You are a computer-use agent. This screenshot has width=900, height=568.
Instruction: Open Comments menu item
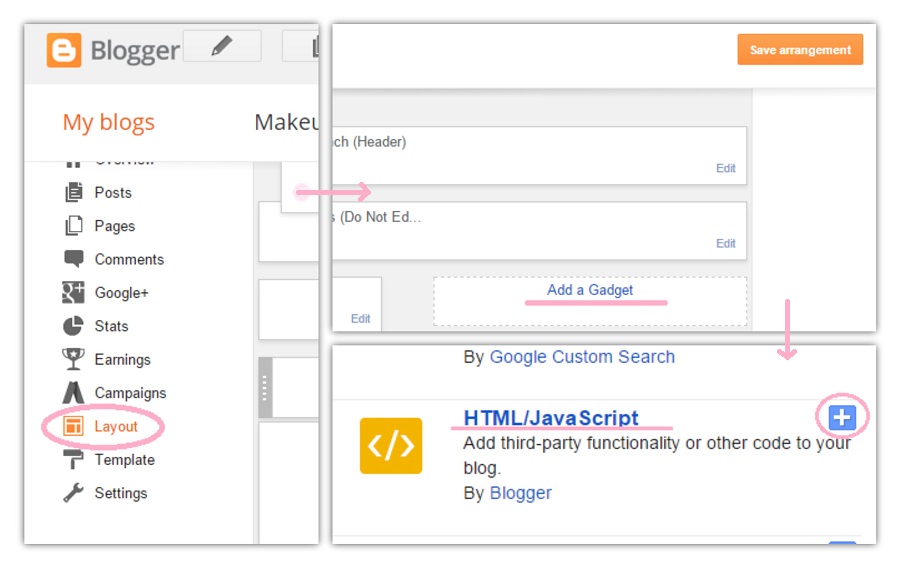coord(129,259)
